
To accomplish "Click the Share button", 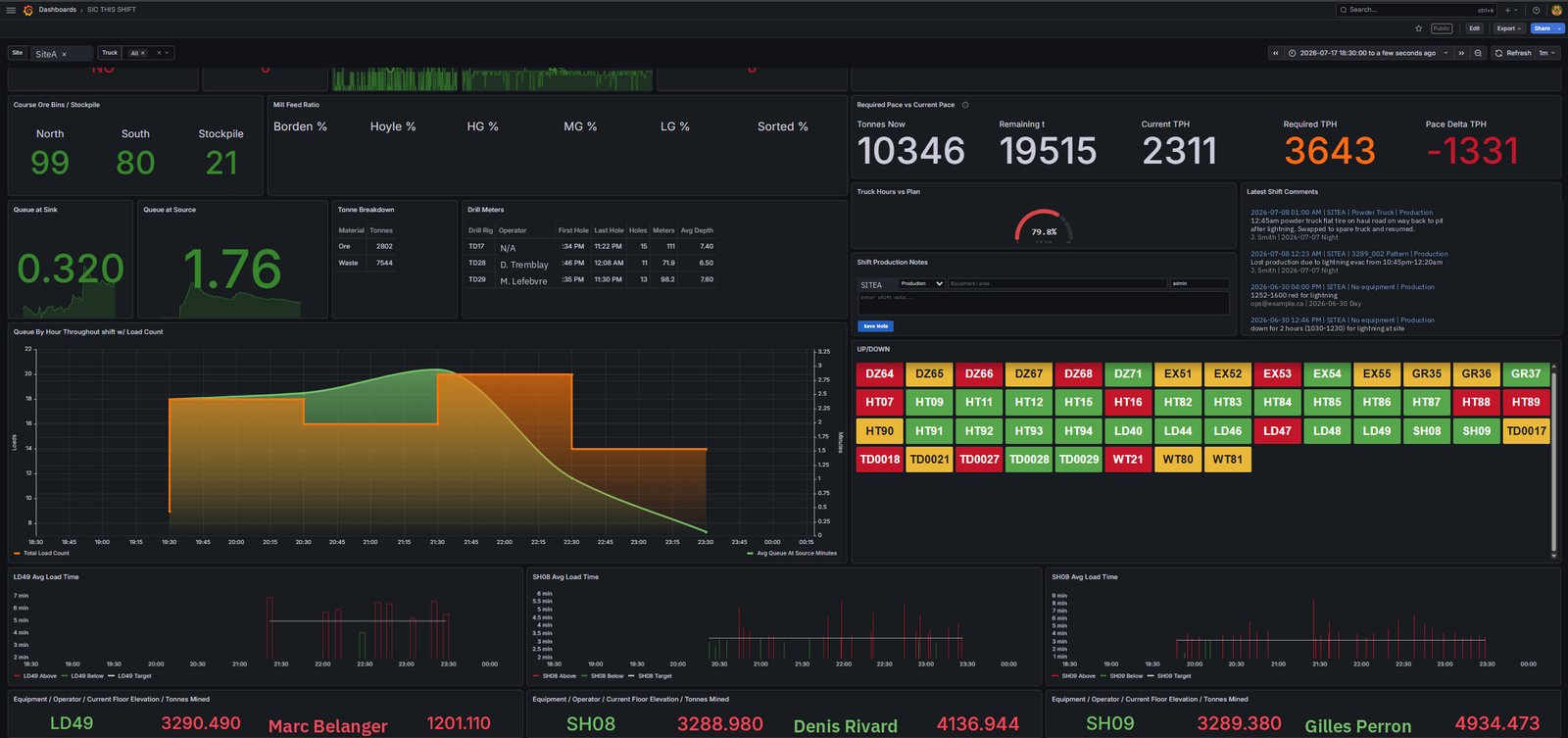I will coord(1543,28).
